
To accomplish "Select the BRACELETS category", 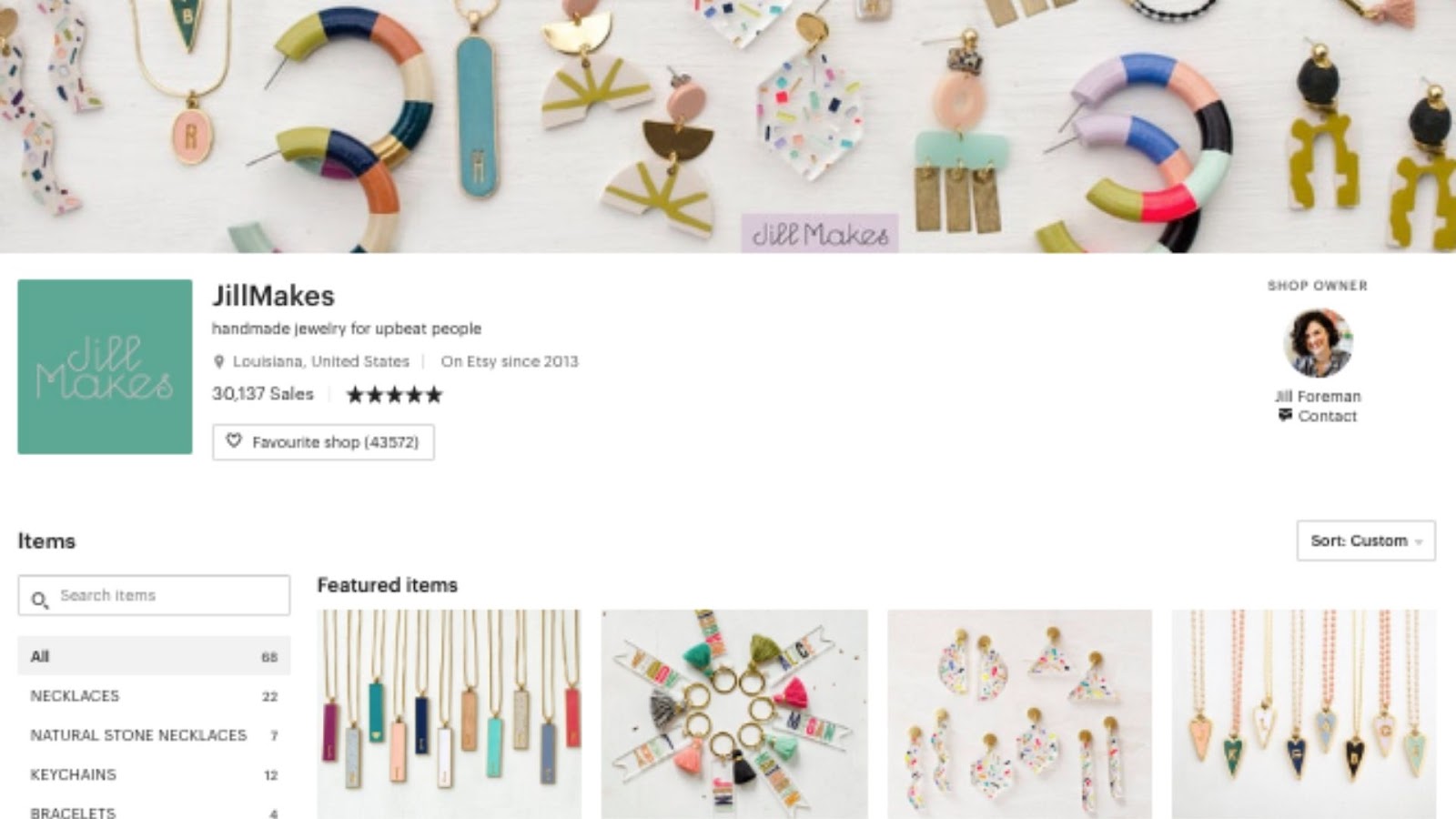I will pos(154,812).
